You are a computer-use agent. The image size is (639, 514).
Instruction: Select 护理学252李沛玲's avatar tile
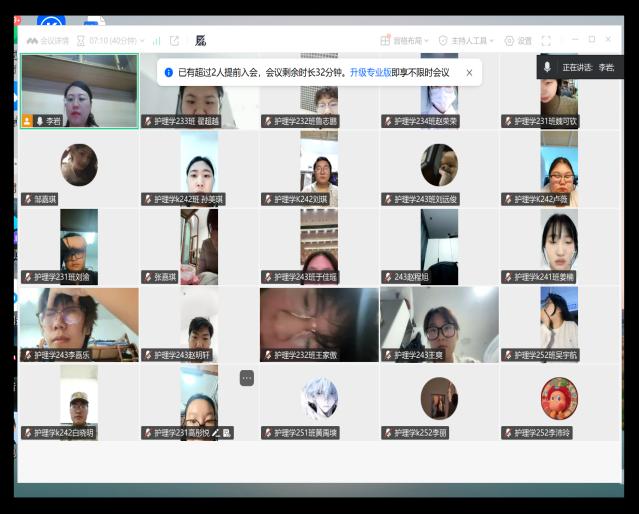559,400
